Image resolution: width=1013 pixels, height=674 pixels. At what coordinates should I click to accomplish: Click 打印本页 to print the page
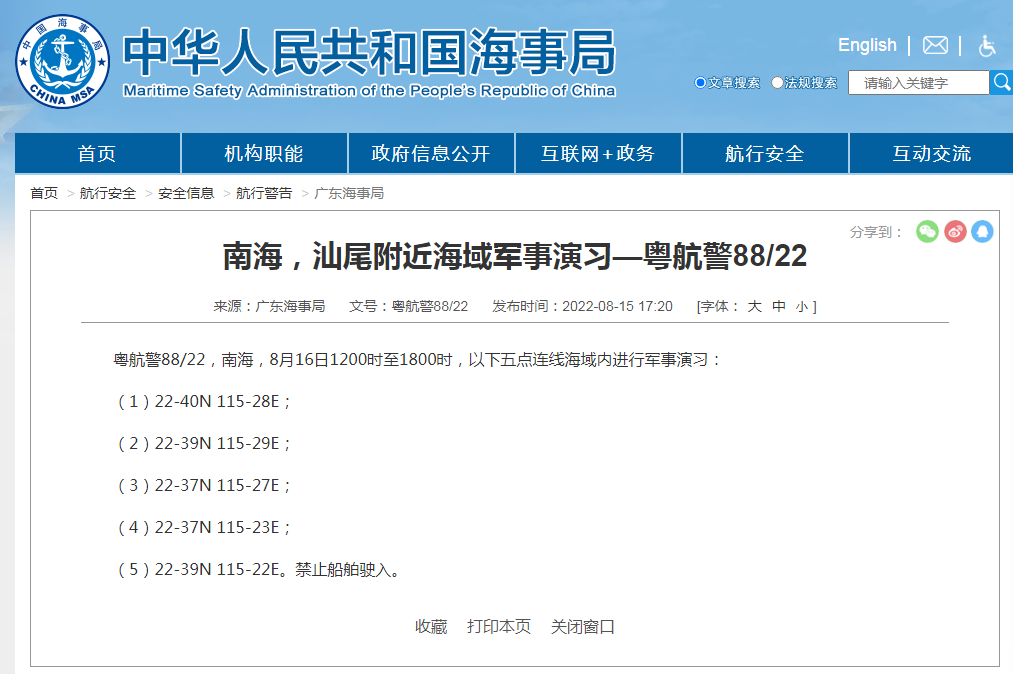pos(500,627)
